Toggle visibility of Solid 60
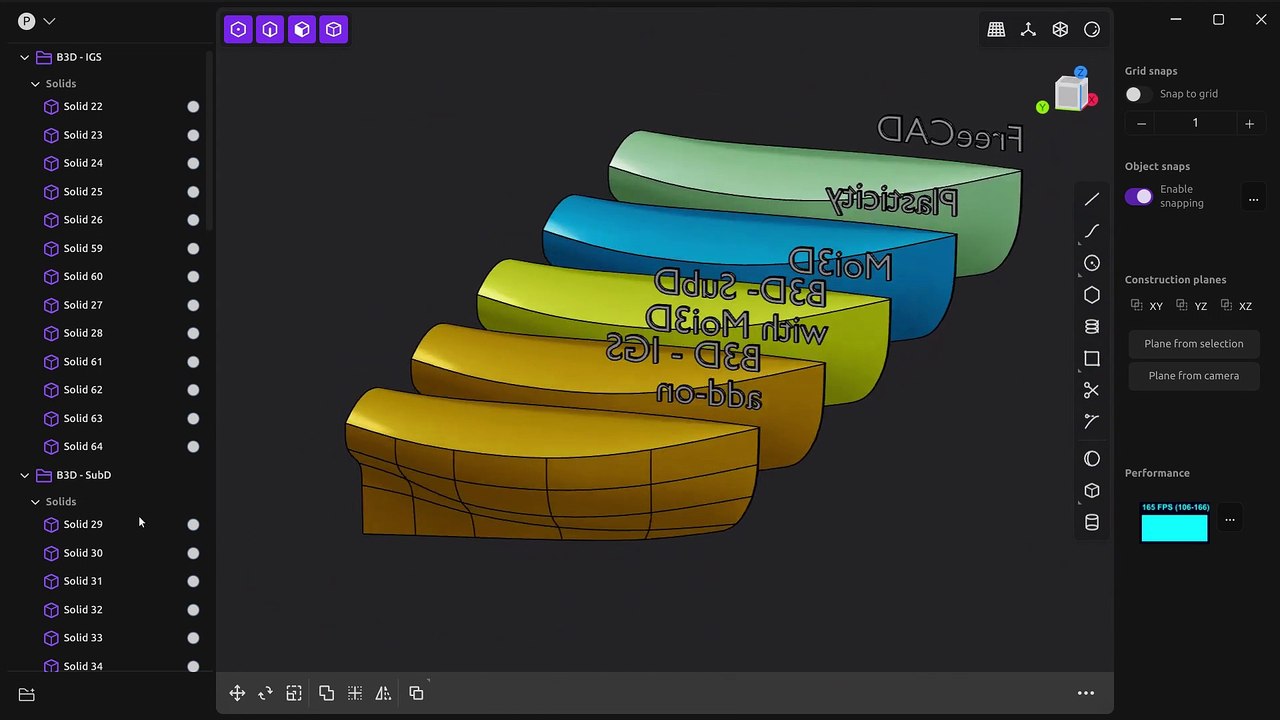This screenshot has width=1280, height=720. (x=193, y=277)
